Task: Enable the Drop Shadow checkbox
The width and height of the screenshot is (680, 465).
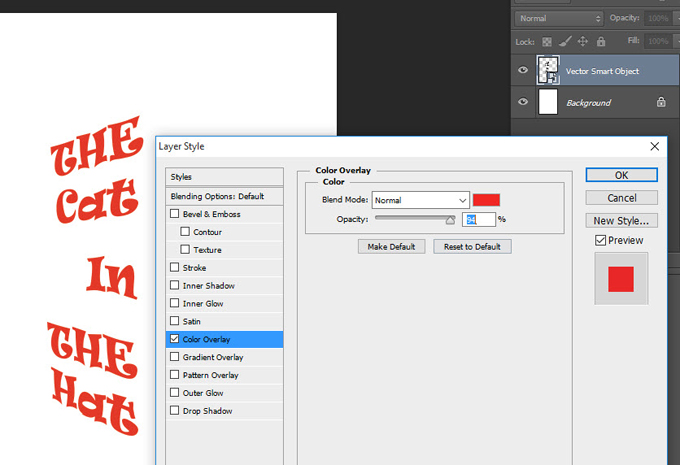Action: [x=175, y=411]
